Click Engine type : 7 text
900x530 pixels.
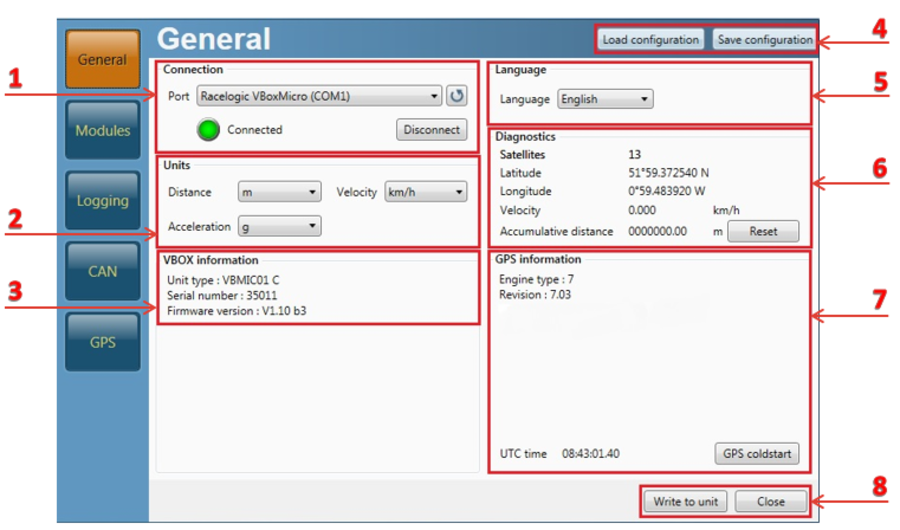point(536,279)
